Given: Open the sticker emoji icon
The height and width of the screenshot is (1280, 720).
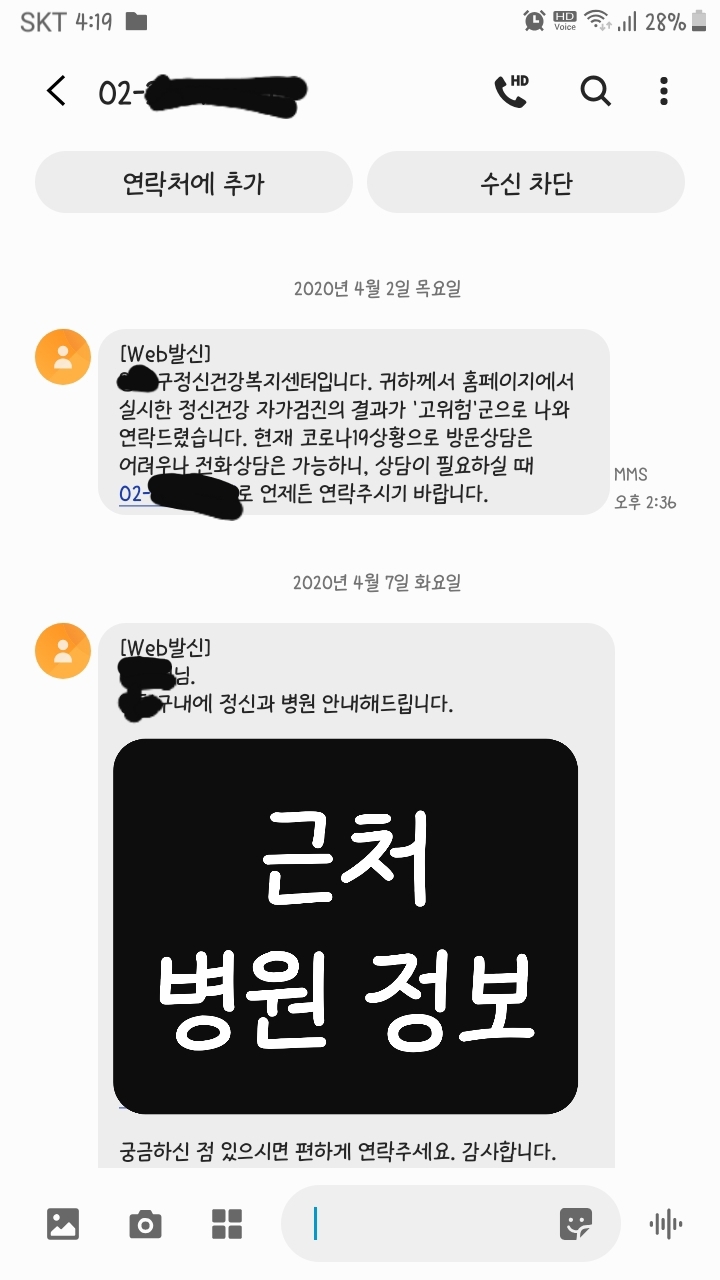Looking at the screenshot, I should point(576,1224).
